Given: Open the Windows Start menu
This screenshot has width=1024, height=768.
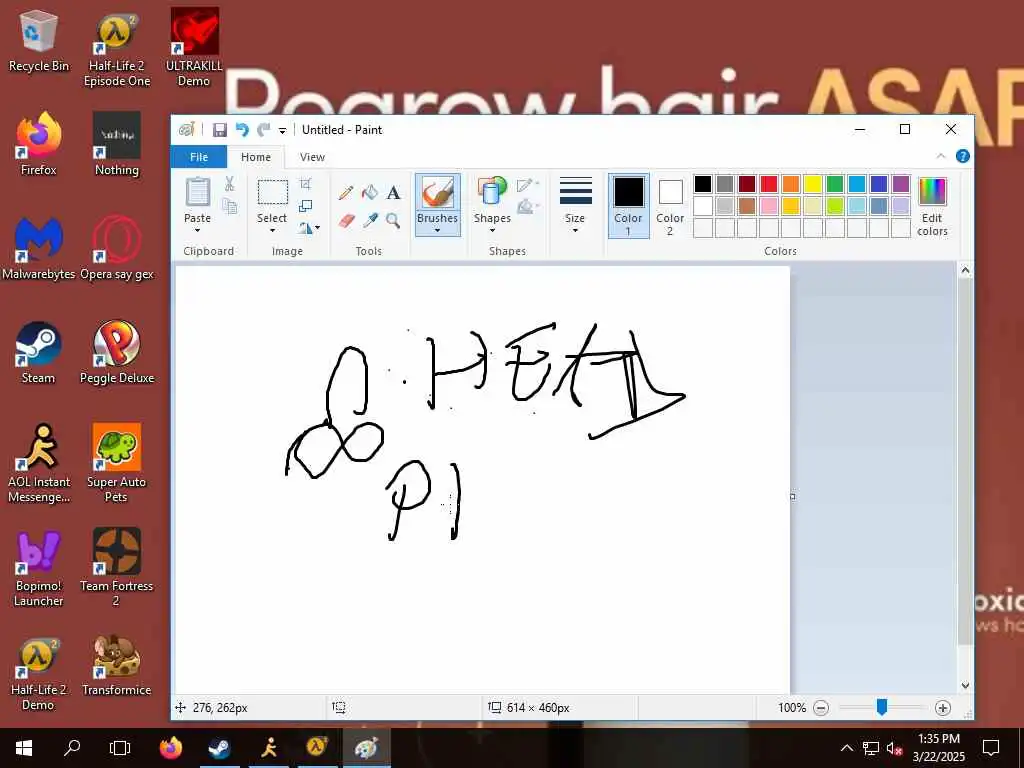Looking at the screenshot, I should [24, 747].
